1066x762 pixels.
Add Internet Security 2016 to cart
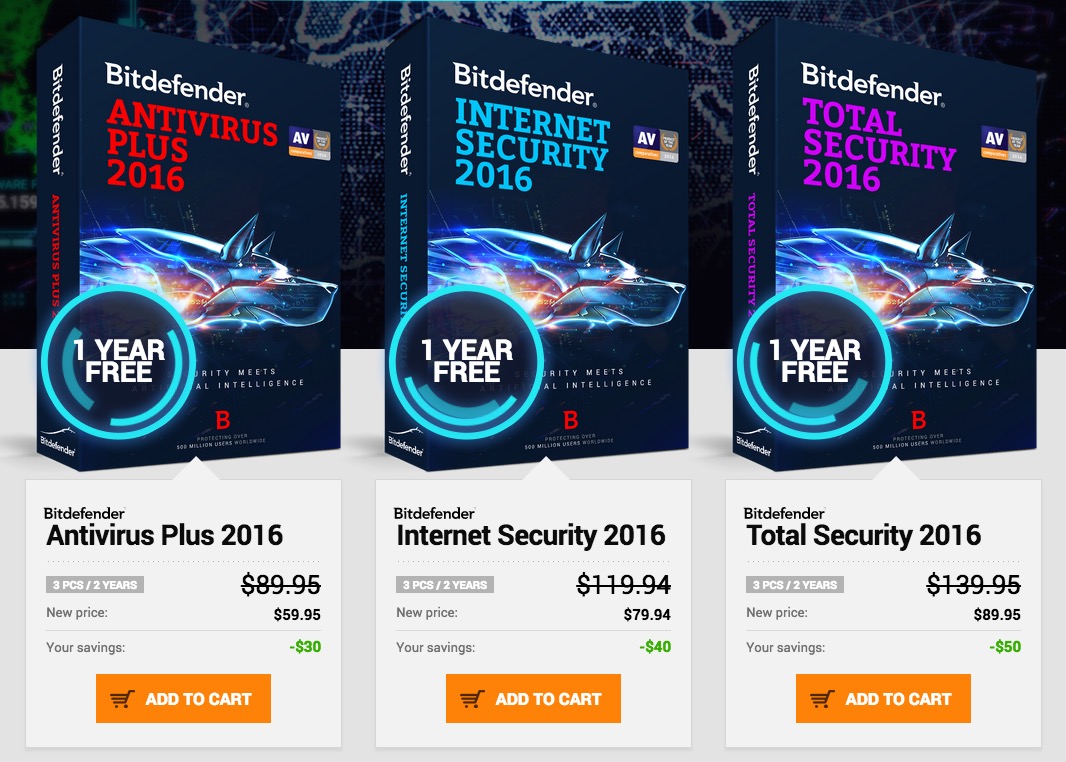534,699
